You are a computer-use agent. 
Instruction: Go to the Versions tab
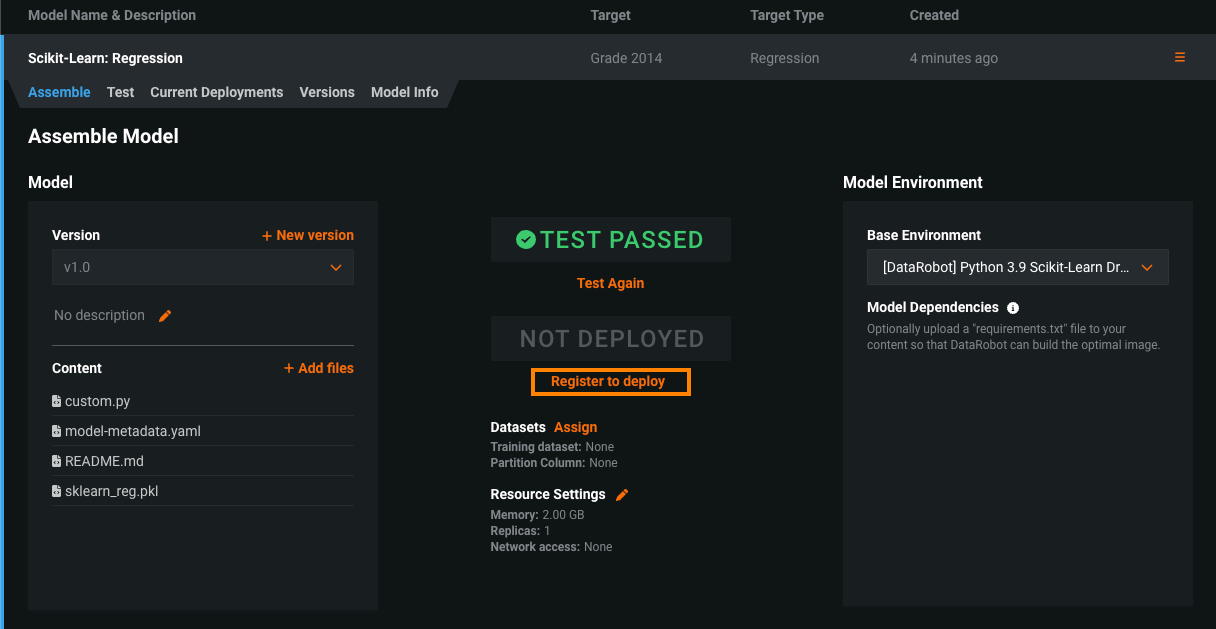pyautogui.click(x=327, y=92)
